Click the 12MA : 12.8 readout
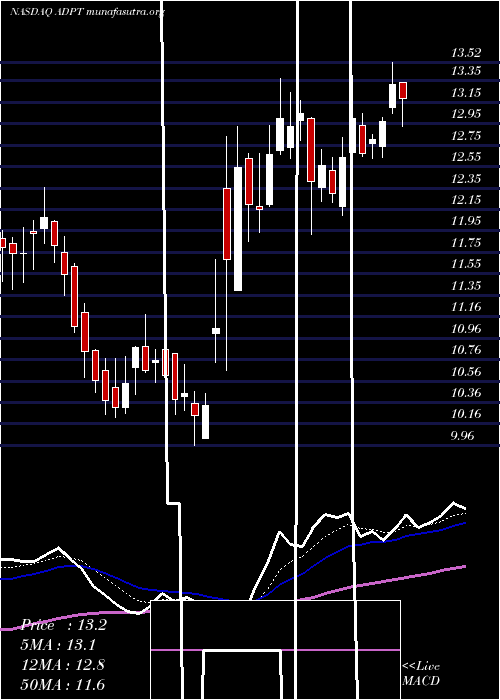Image resolution: width=500 pixels, height=700 pixels. click(63, 665)
